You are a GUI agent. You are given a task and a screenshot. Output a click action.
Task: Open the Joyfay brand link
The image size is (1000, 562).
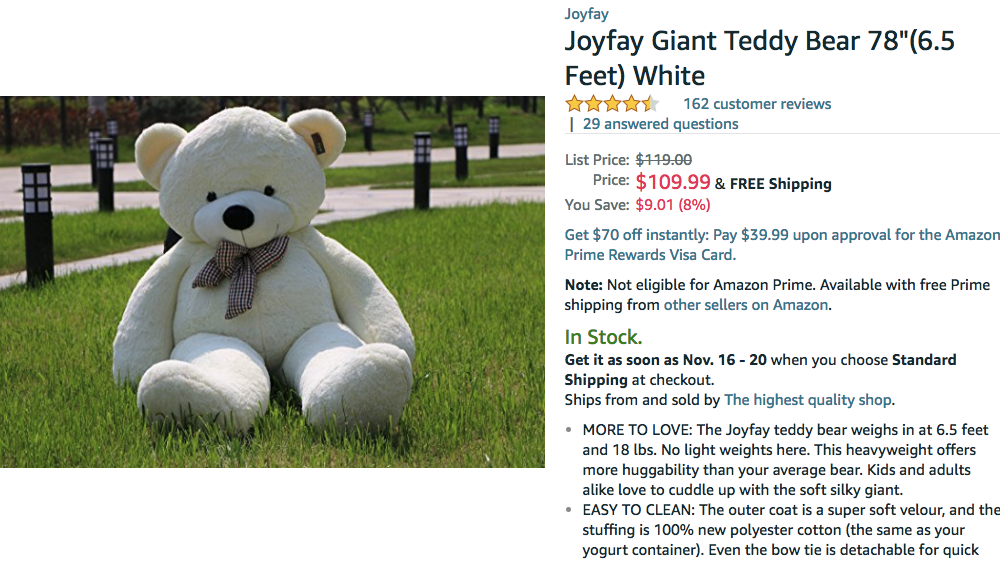[586, 14]
